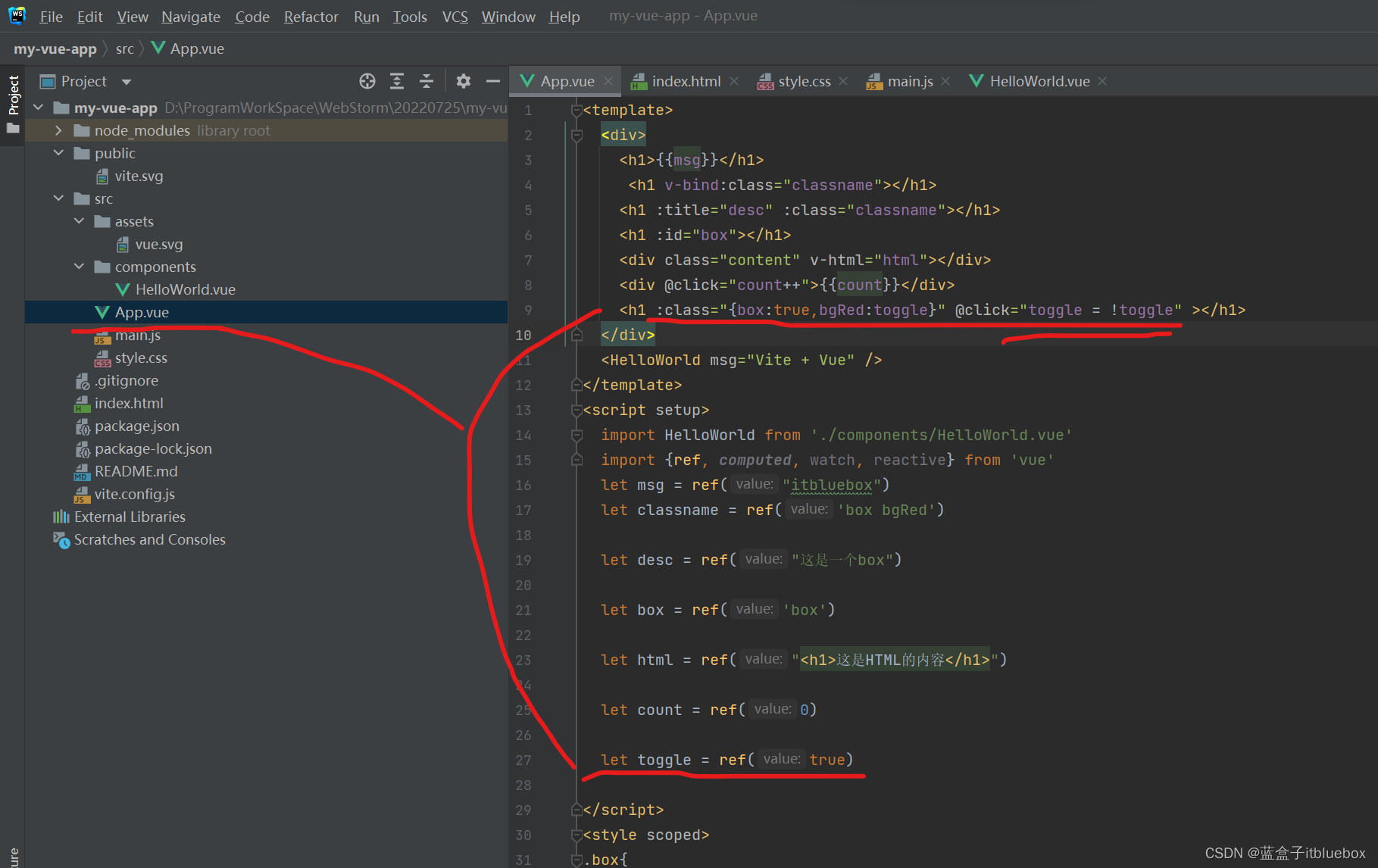Viewport: 1378px width, 868px height.
Task: Click src breadcrumb in navigation bar
Action: click(x=124, y=48)
